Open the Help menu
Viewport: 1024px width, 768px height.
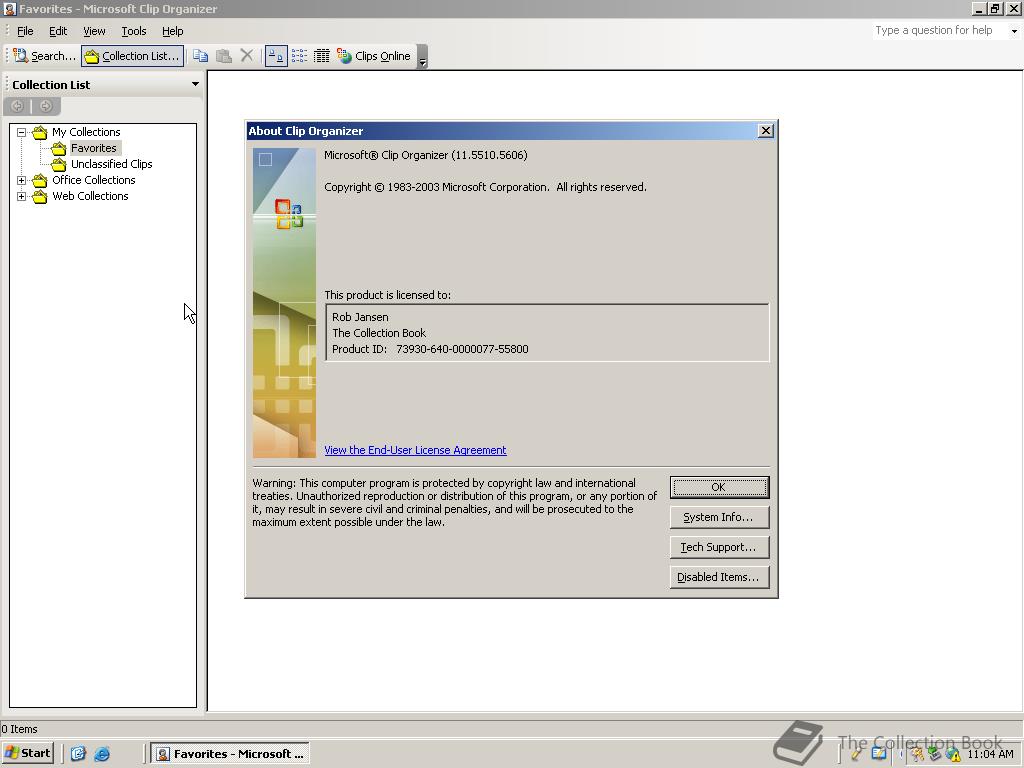pyautogui.click(x=172, y=31)
